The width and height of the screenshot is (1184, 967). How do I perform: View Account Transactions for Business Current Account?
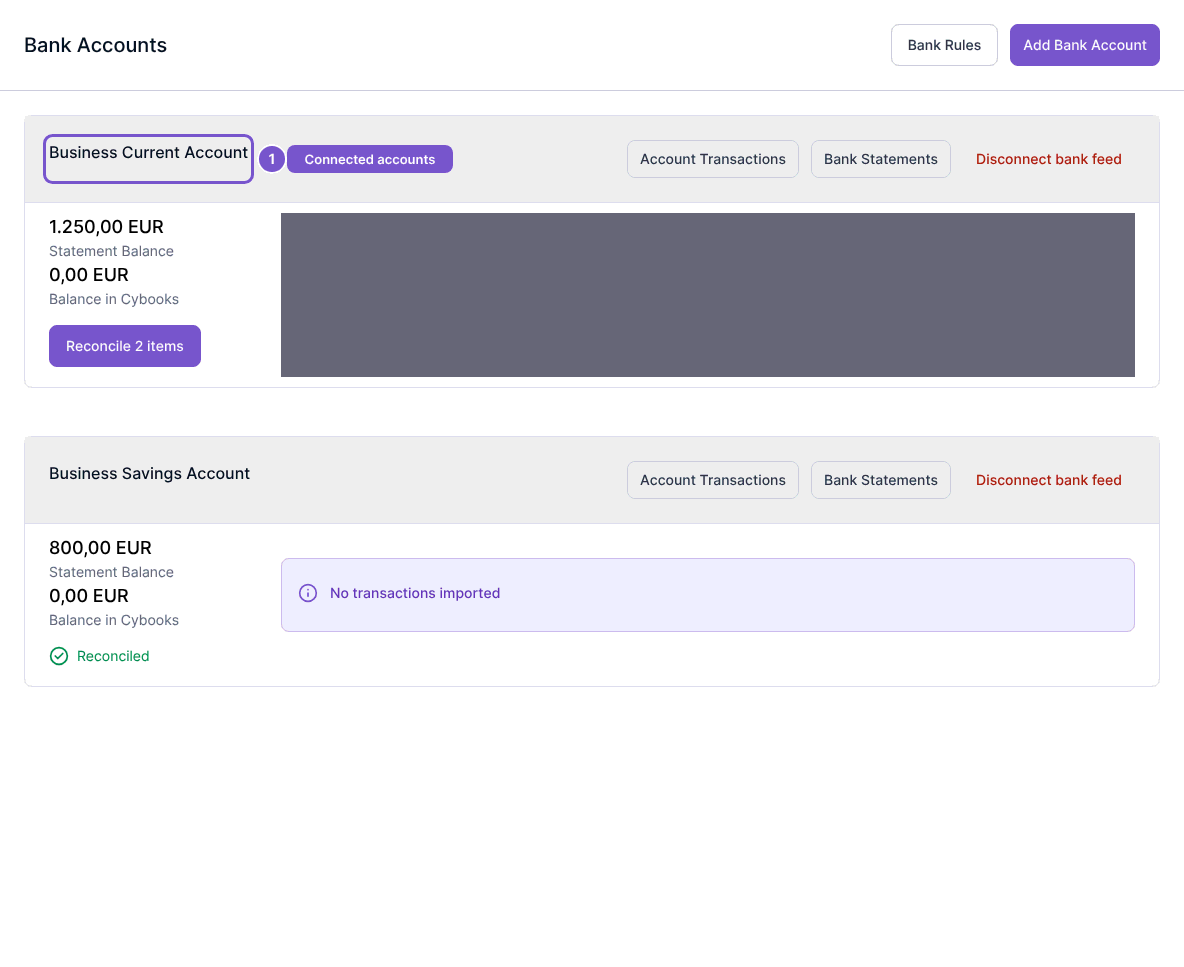713,159
